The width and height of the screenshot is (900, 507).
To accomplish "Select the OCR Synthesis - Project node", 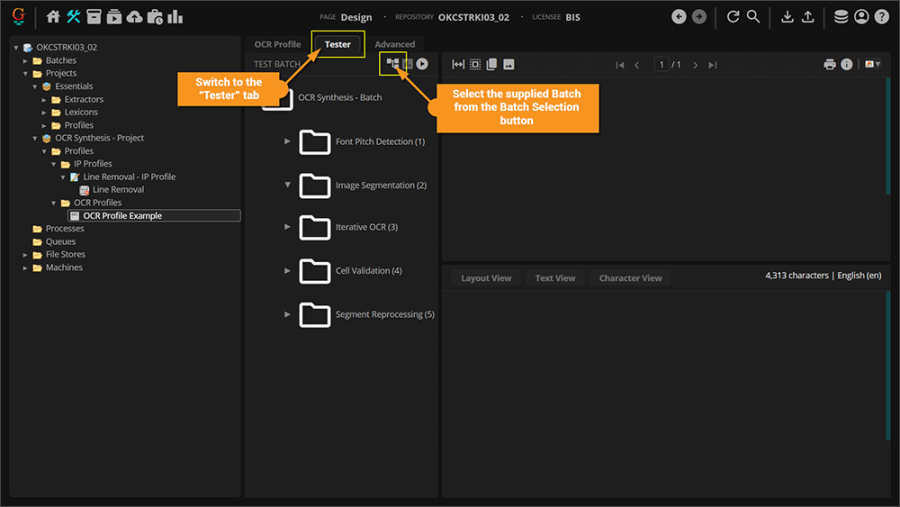I will [x=99, y=138].
